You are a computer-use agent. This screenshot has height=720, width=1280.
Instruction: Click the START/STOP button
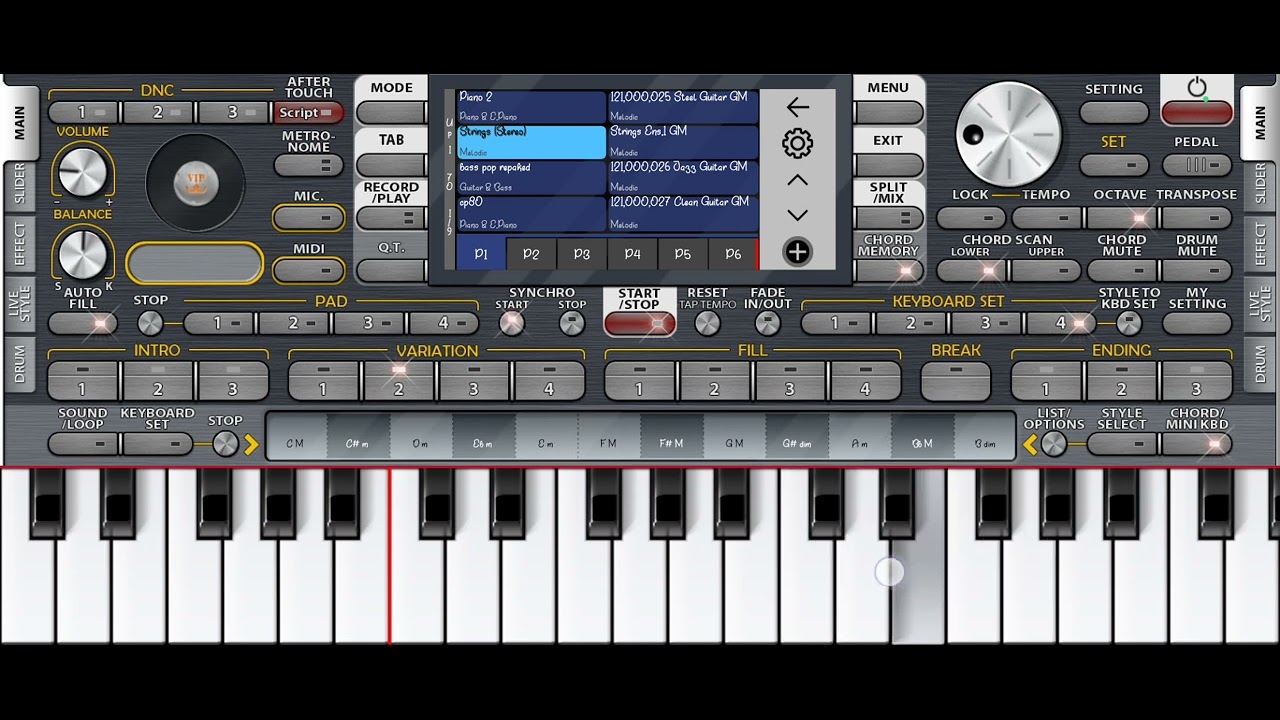pyautogui.click(x=639, y=323)
